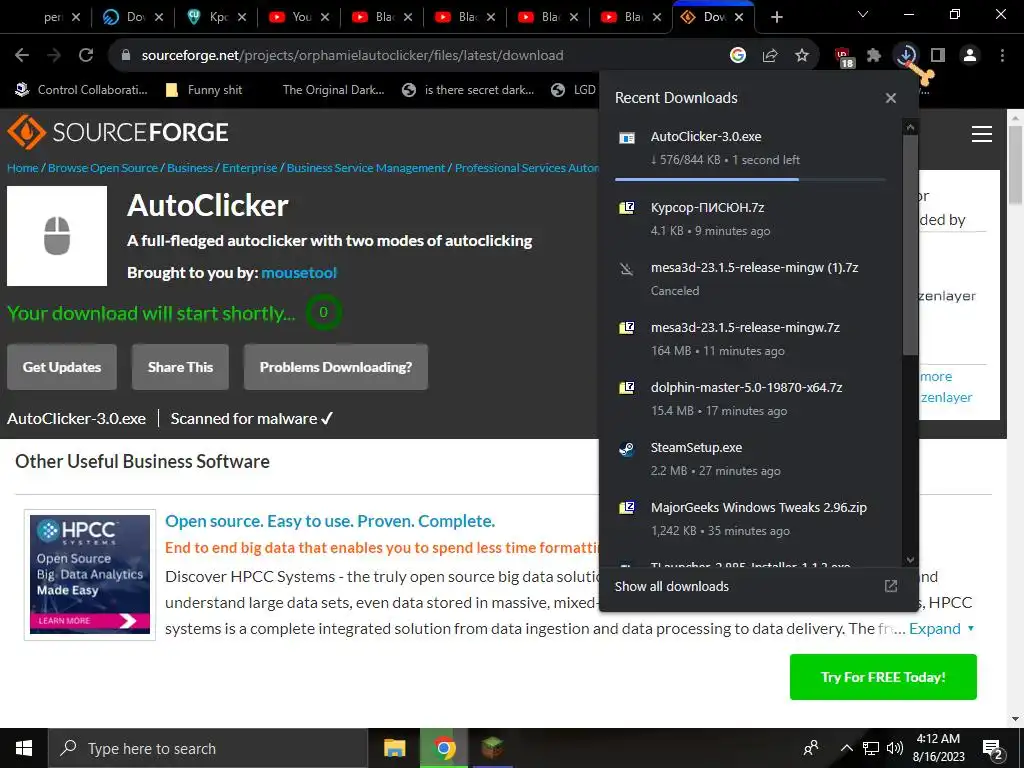Click Show all downloads
The width and height of the screenshot is (1024, 768).
click(x=671, y=586)
